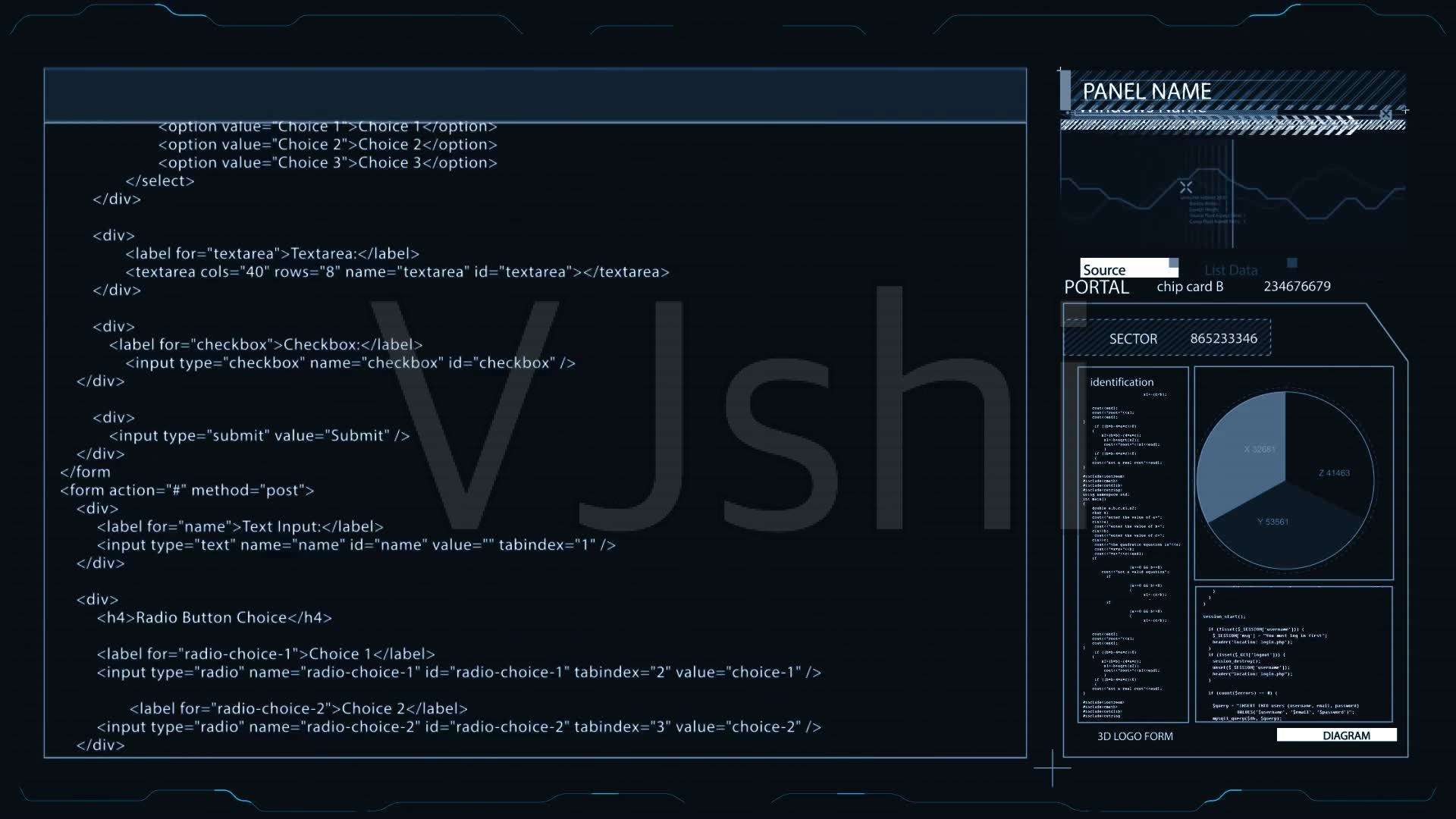The image size is (1456, 819).
Task: Click the PORTAL navigation icon
Action: tap(1097, 287)
